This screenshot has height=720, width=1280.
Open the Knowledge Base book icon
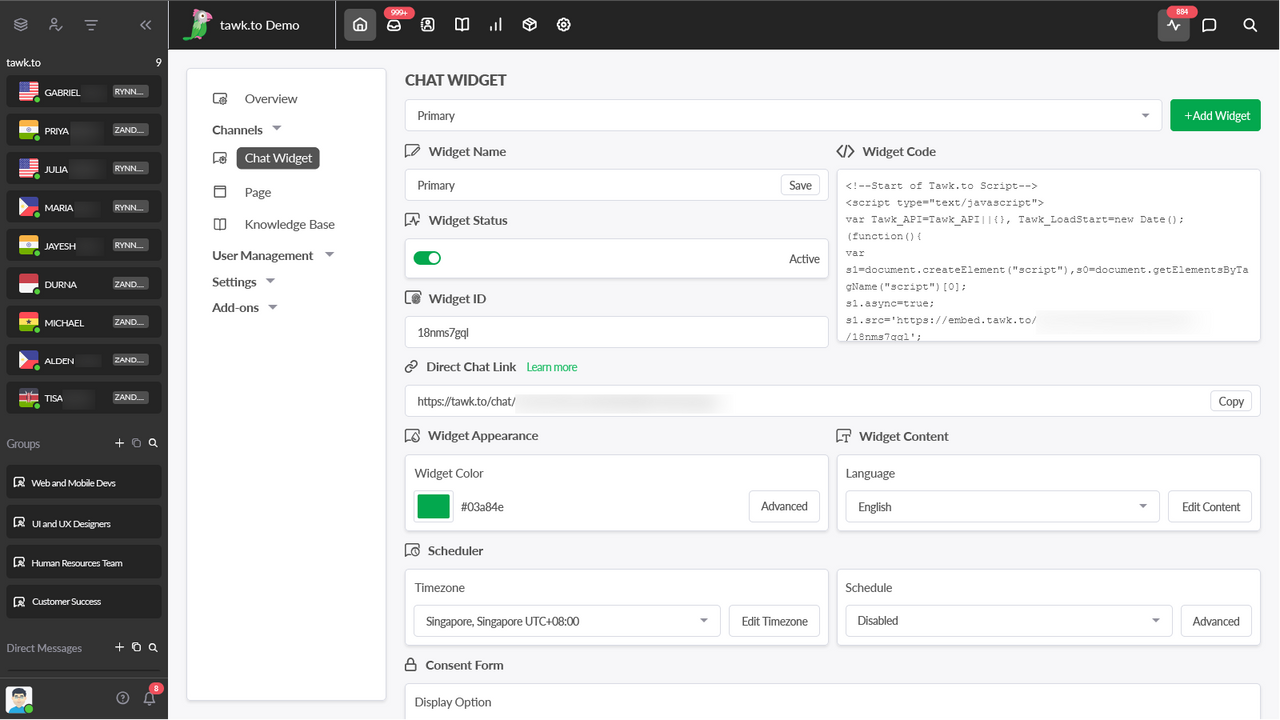pyautogui.click(x=461, y=25)
